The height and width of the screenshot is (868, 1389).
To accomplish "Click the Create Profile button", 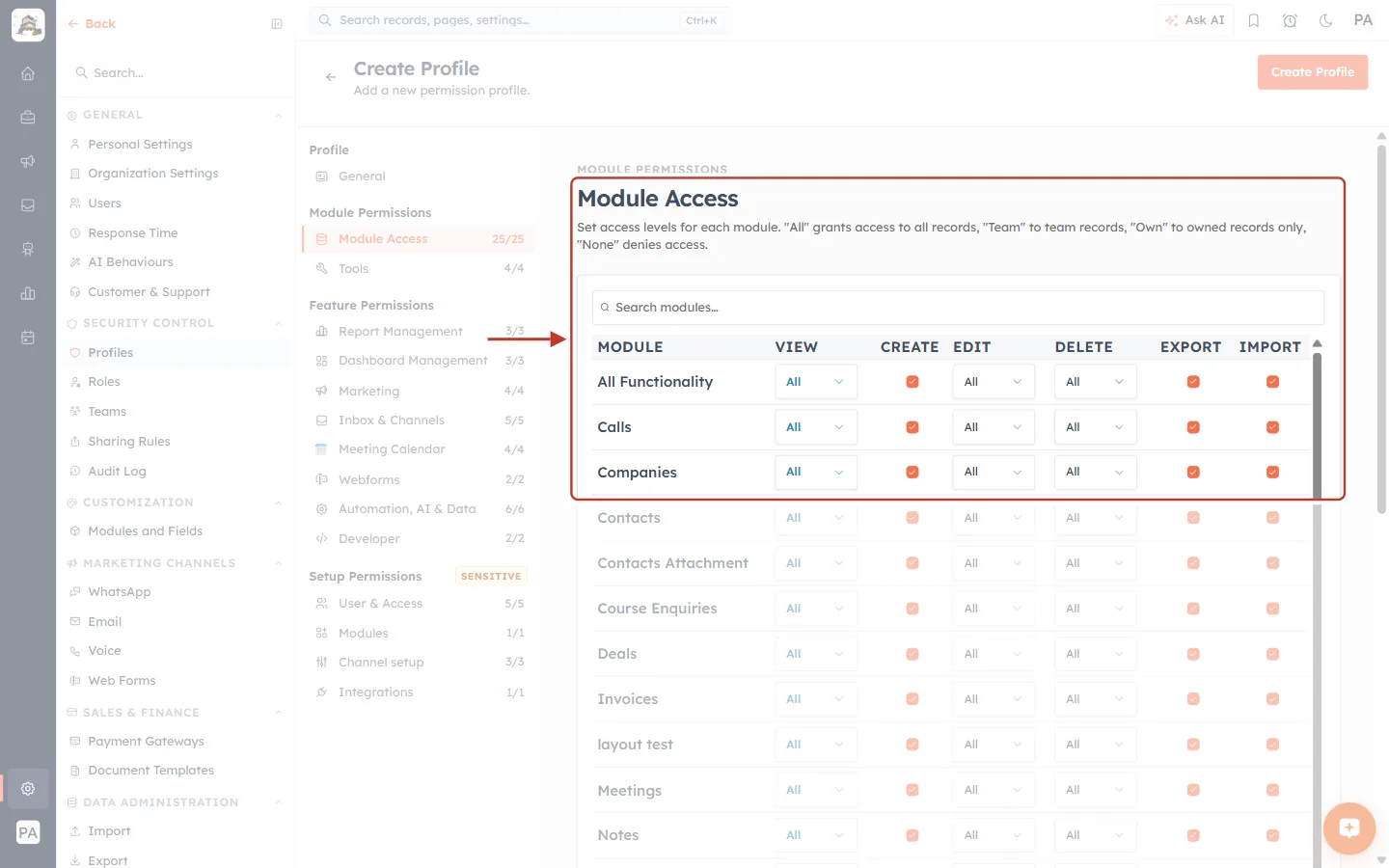I will (1313, 72).
